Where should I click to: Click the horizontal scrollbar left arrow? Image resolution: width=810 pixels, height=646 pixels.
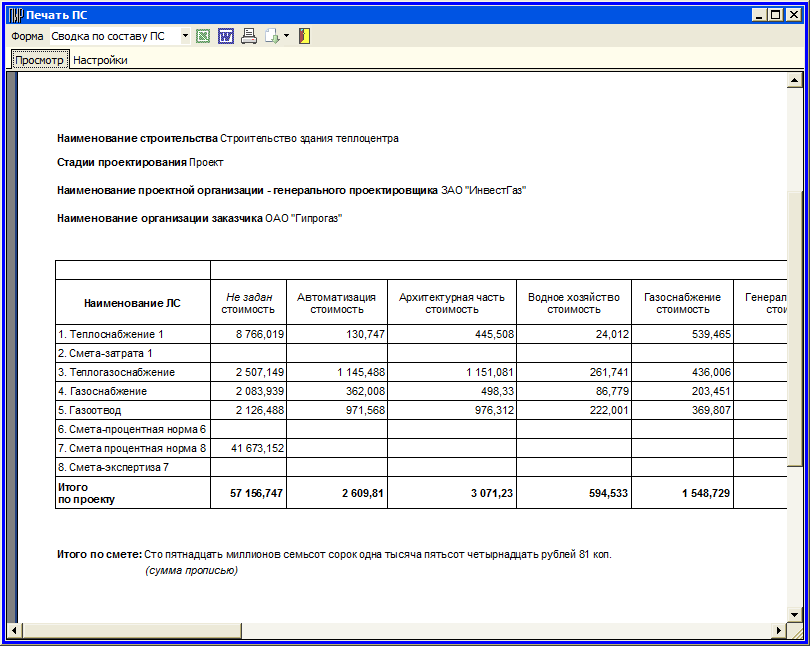point(15,631)
